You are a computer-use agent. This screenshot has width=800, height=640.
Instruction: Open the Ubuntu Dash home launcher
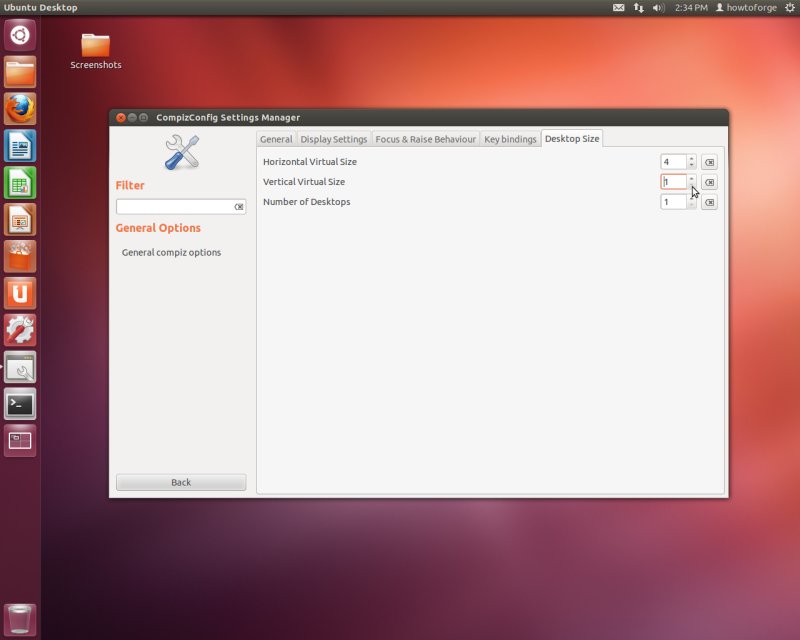click(20, 35)
